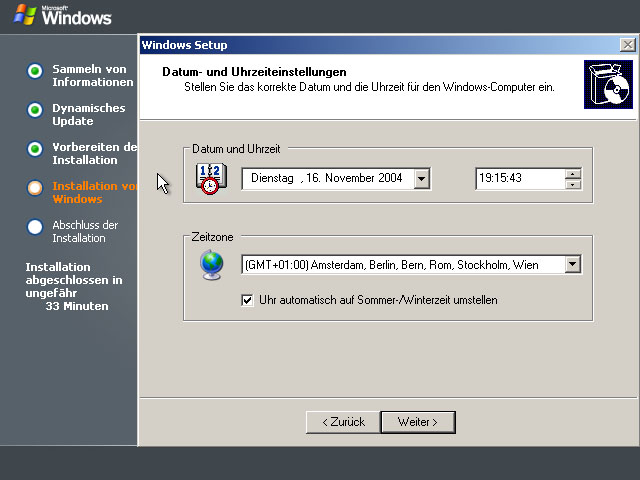Click the 'Vorbereiten der Installation' step bullet

tap(35, 148)
